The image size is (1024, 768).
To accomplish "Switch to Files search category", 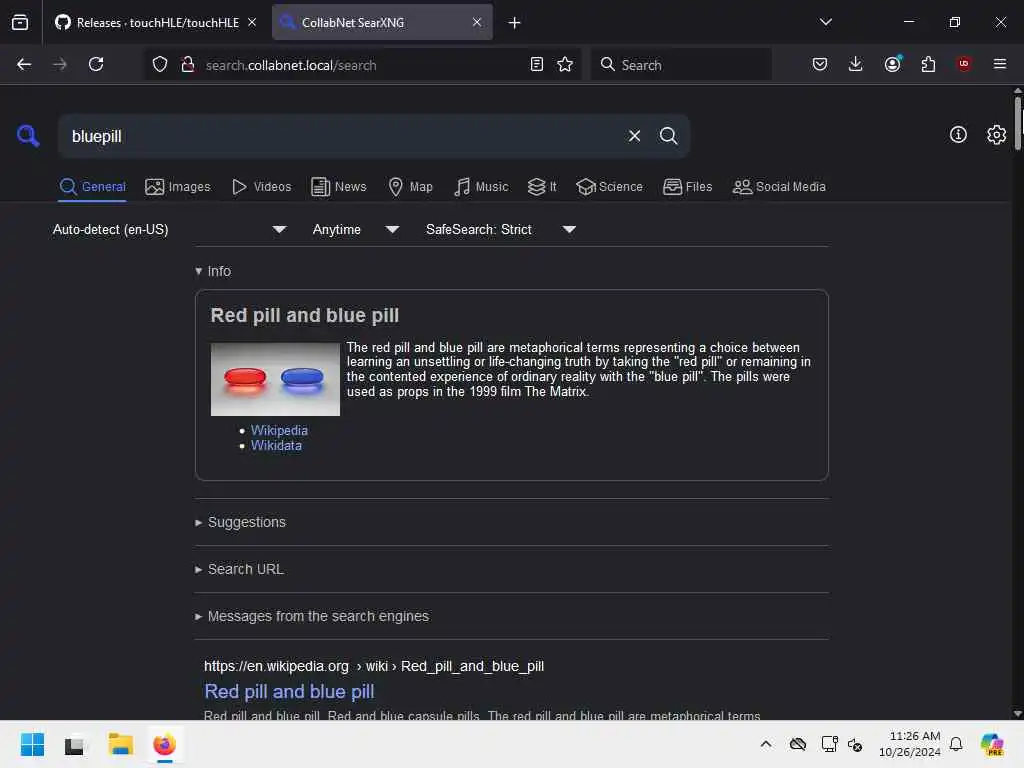I will pyautogui.click(x=688, y=187).
